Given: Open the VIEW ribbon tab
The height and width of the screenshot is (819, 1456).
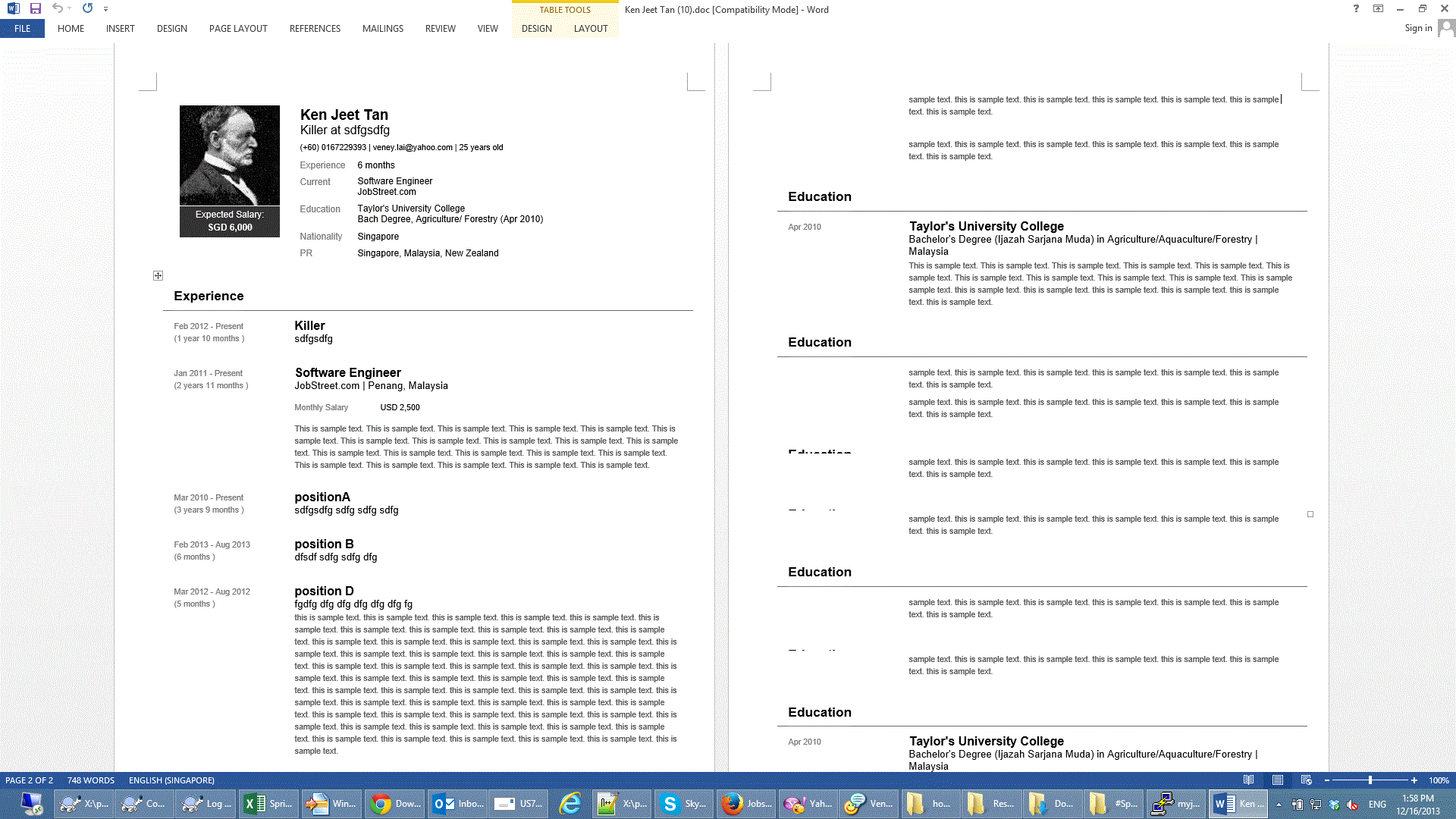Looking at the screenshot, I should click(x=488, y=29).
